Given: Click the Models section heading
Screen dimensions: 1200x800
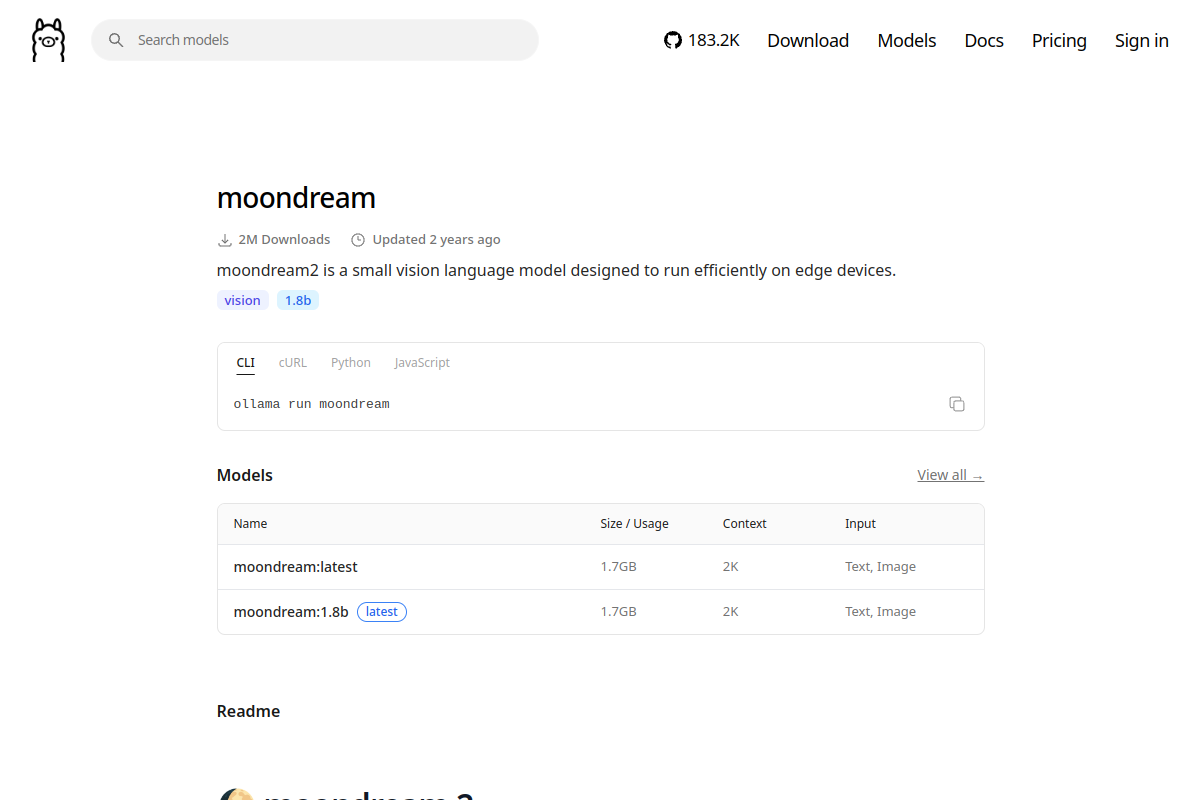Looking at the screenshot, I should 245,475.
